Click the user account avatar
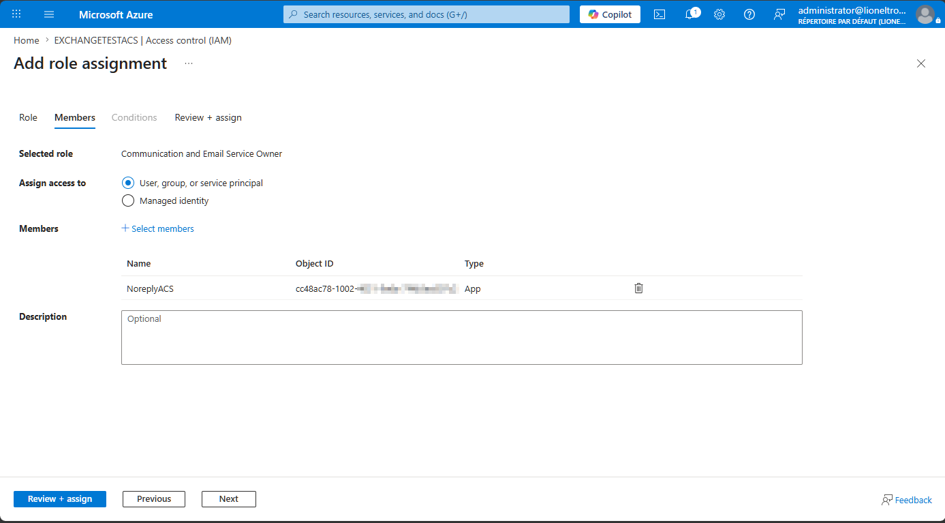The width and height of the screenshot is (945, 523). point(925,14)
